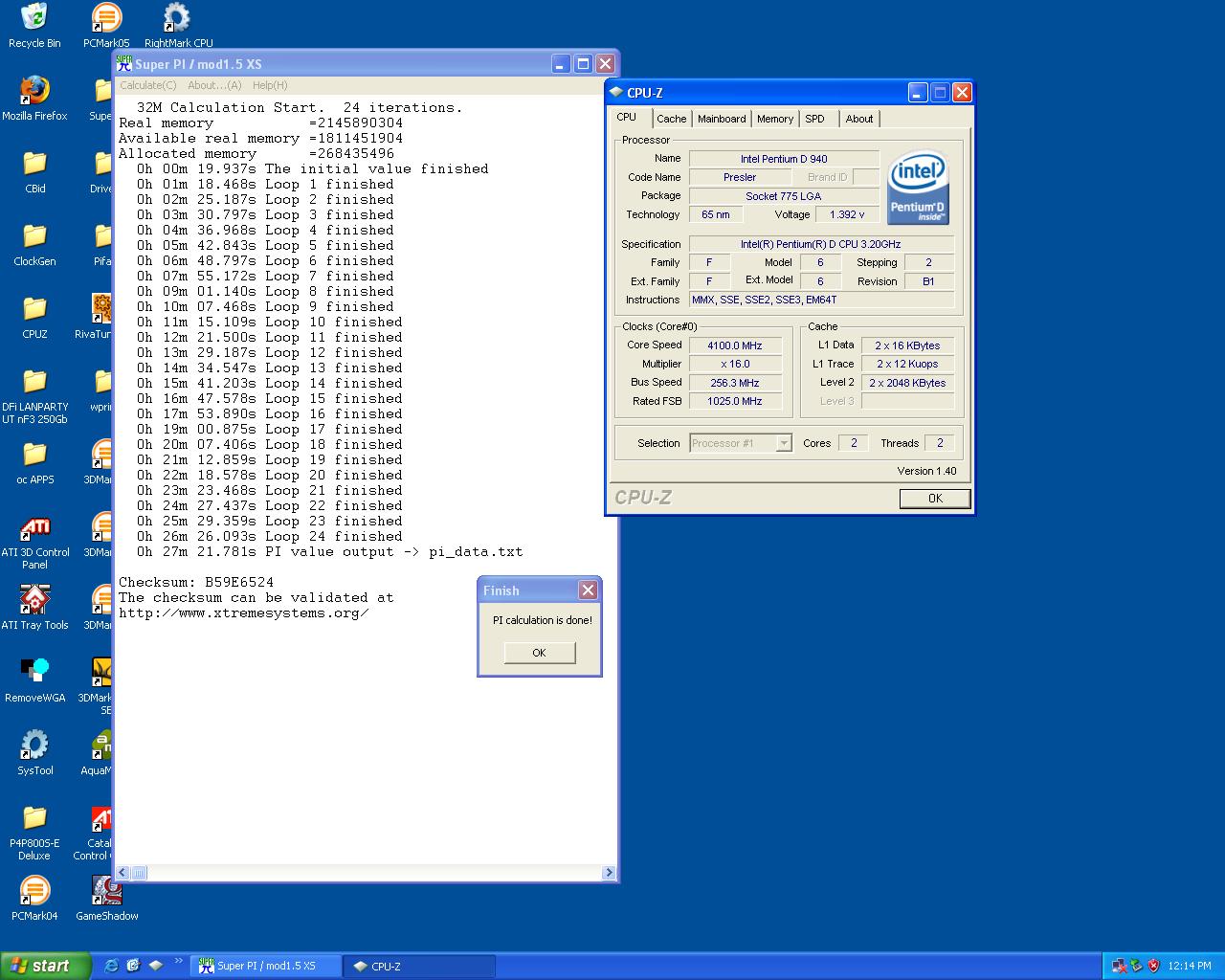Launch PCMark05 from the desktop

[x=106, y=25]
